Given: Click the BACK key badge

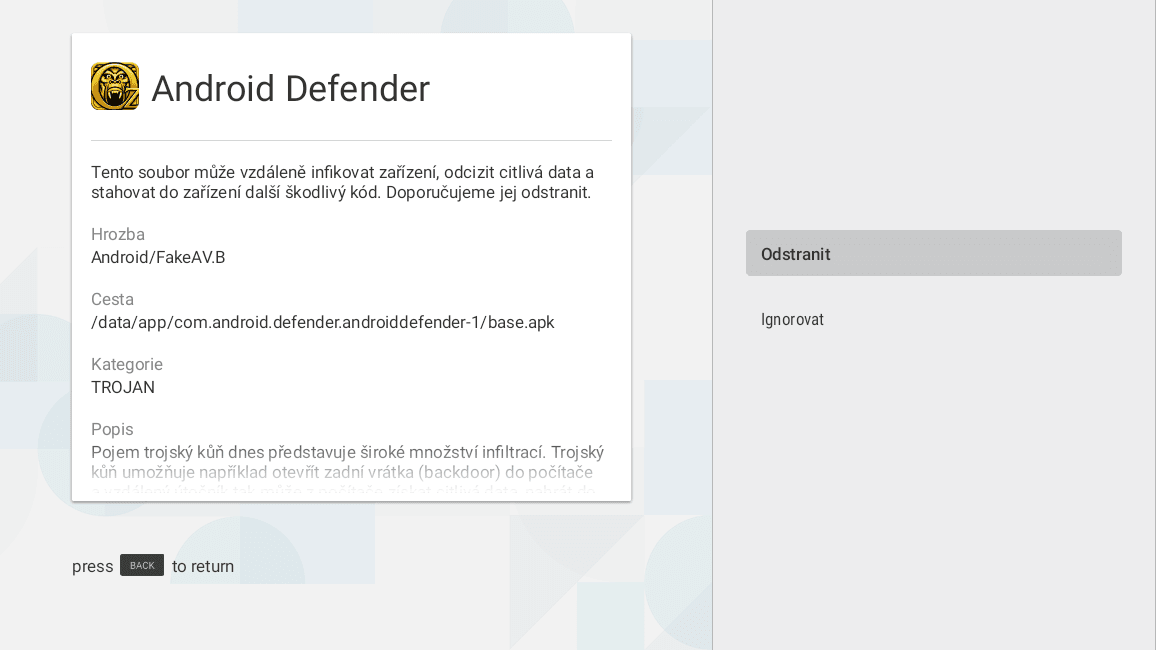Looking at the screenshot, I should [x=141, y=565].
